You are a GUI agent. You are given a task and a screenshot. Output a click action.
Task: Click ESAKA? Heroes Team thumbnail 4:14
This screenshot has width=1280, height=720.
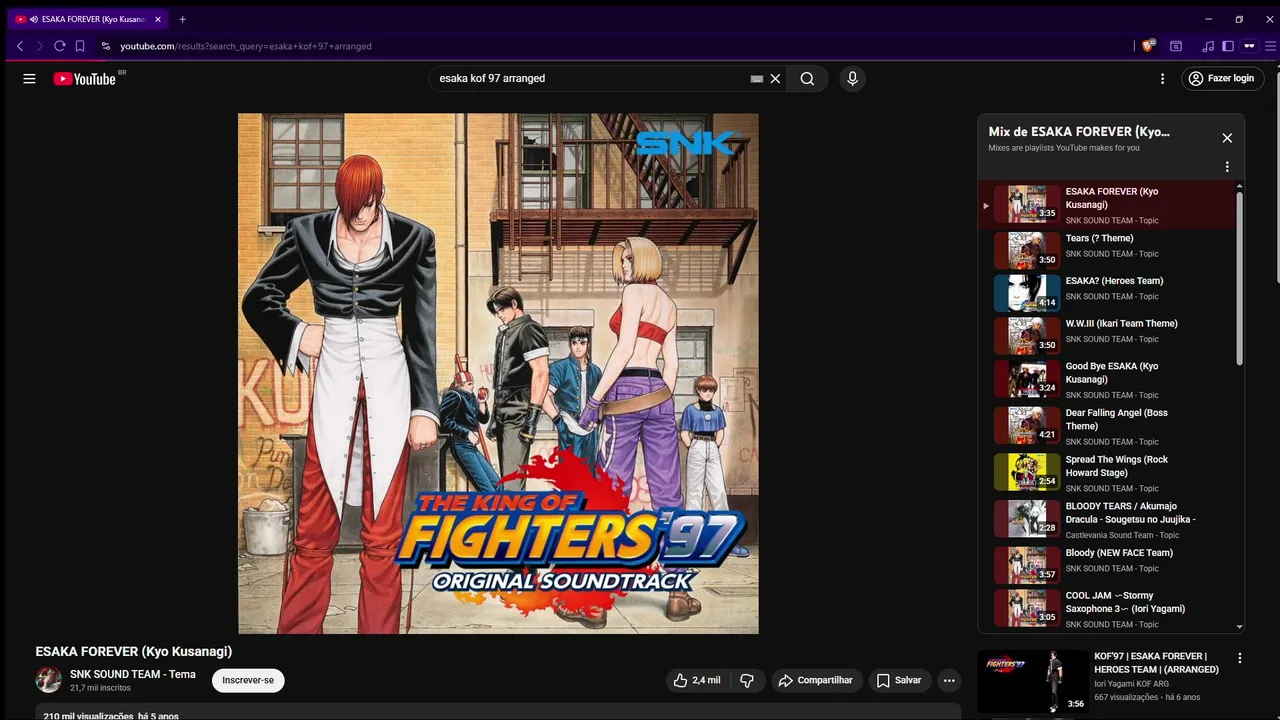click(1027, 293)
